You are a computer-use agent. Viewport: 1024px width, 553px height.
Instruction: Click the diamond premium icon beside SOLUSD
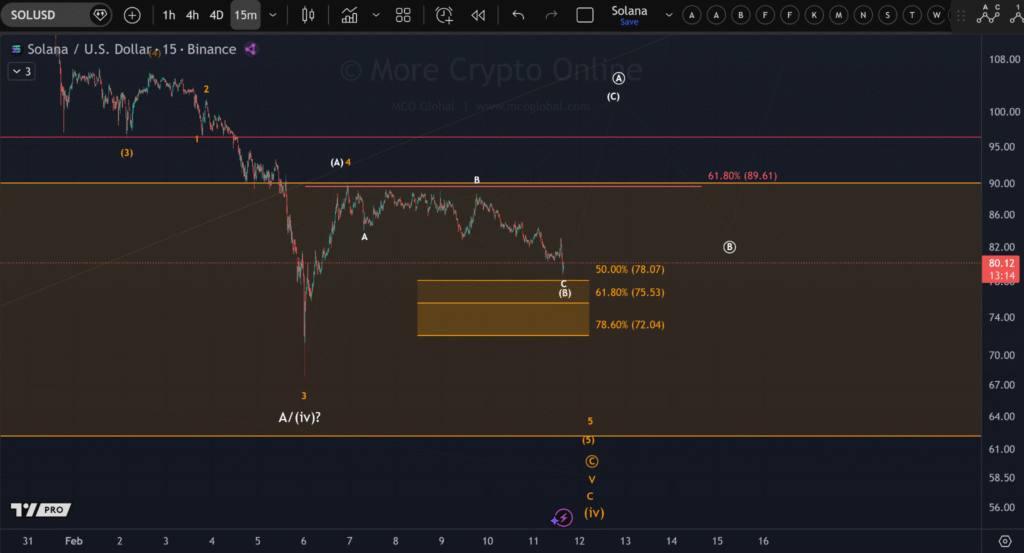[100, 14]
